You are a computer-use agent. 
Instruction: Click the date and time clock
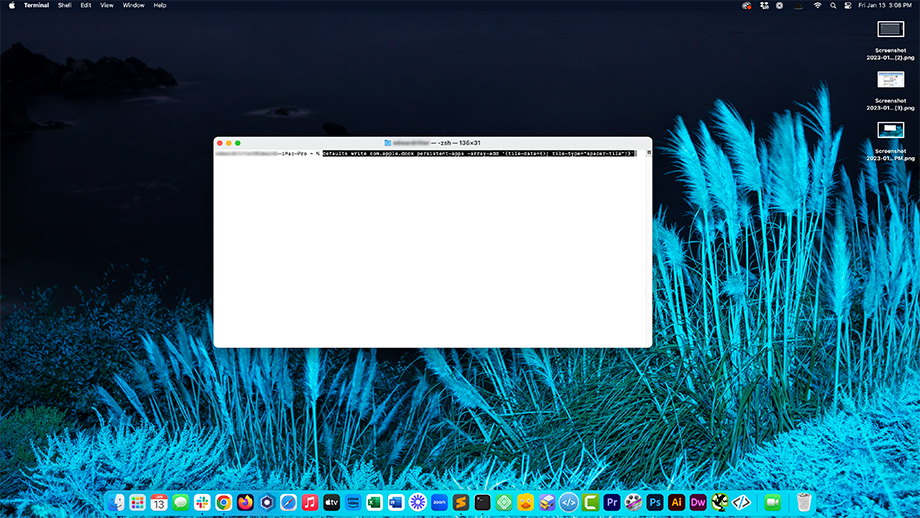click(x=885, y=5)
